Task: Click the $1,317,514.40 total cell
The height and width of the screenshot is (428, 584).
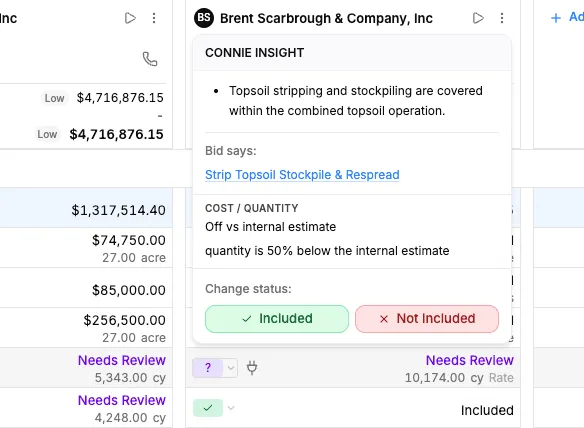Action: [118, 210]
